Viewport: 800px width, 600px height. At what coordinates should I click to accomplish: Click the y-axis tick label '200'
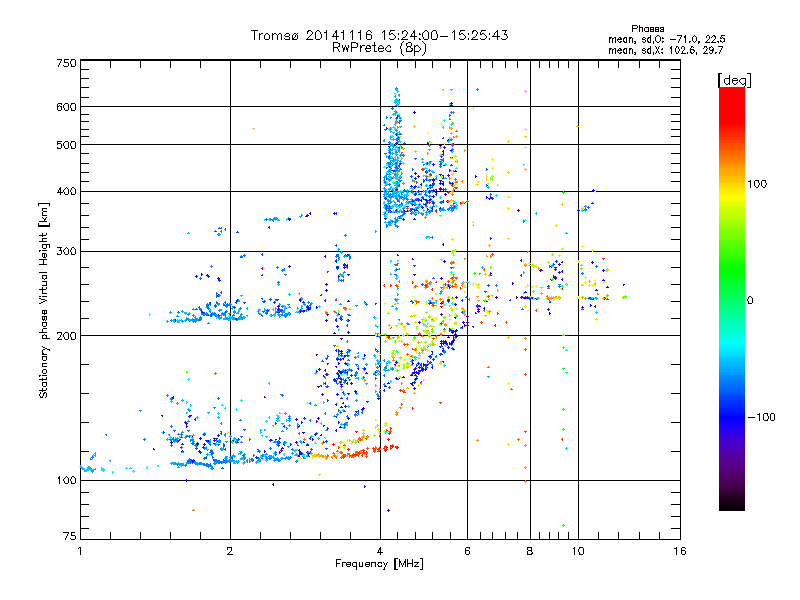(x=66, y=336)
